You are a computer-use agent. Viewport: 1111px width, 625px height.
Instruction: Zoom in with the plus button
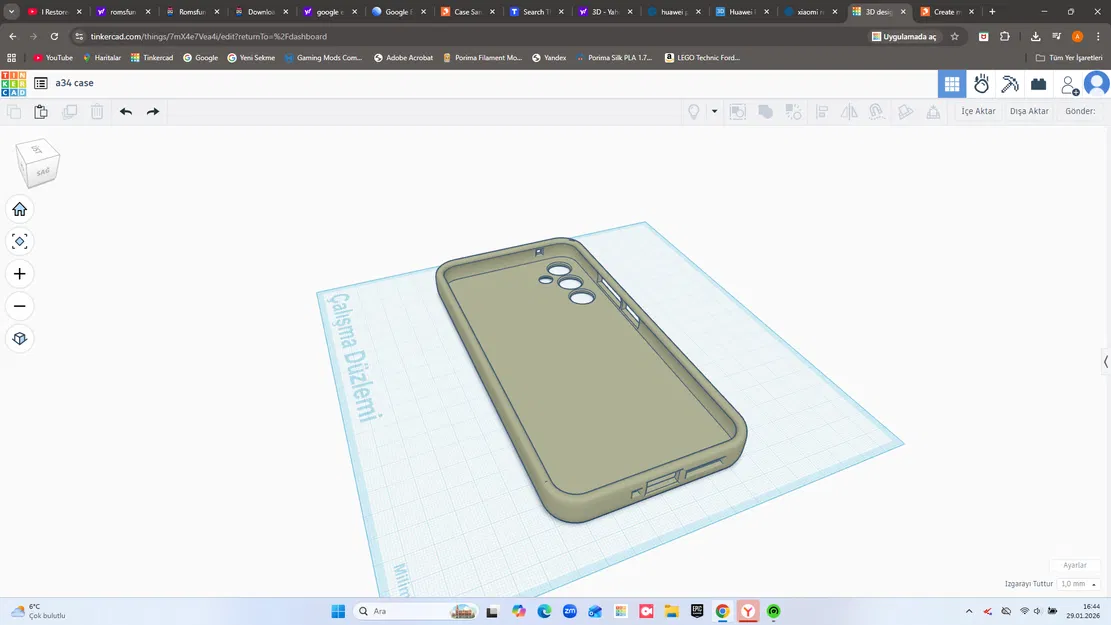pos(19,274)
